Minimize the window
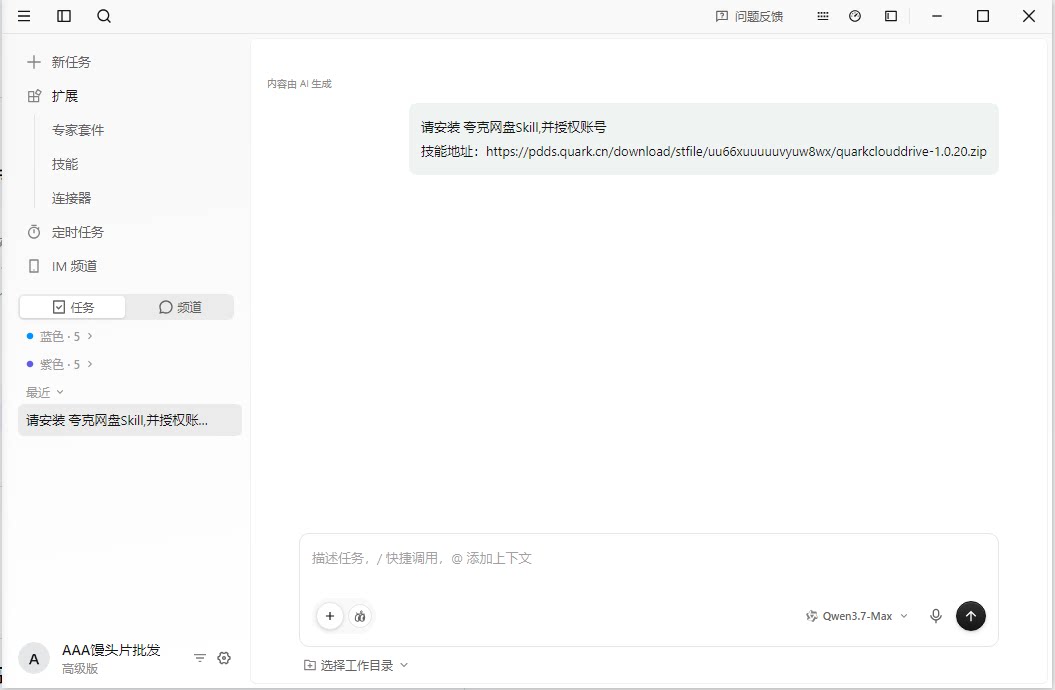 [937, 16]
